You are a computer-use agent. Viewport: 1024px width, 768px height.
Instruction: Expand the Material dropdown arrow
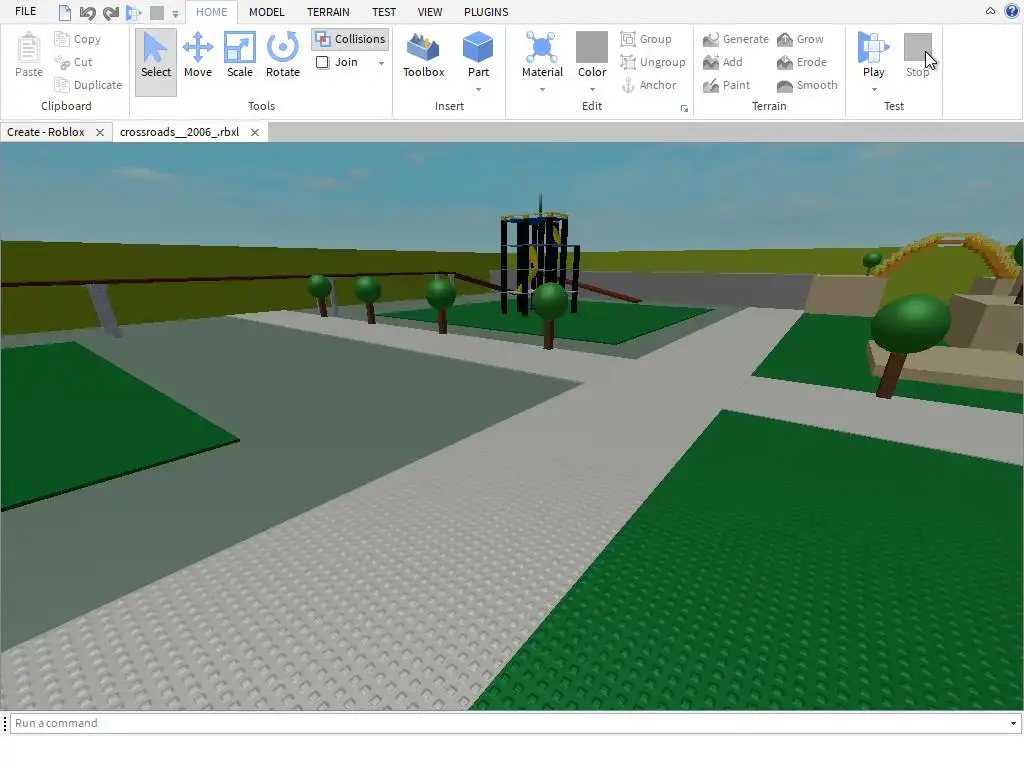pyautogui.click(x=542, y=89)
